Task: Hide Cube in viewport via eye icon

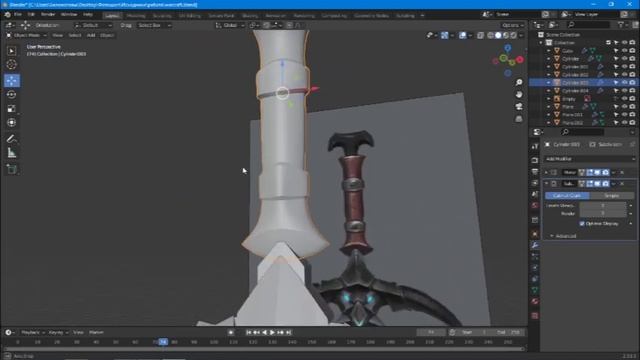Action: pyautogui.click(x=624, y=51)
